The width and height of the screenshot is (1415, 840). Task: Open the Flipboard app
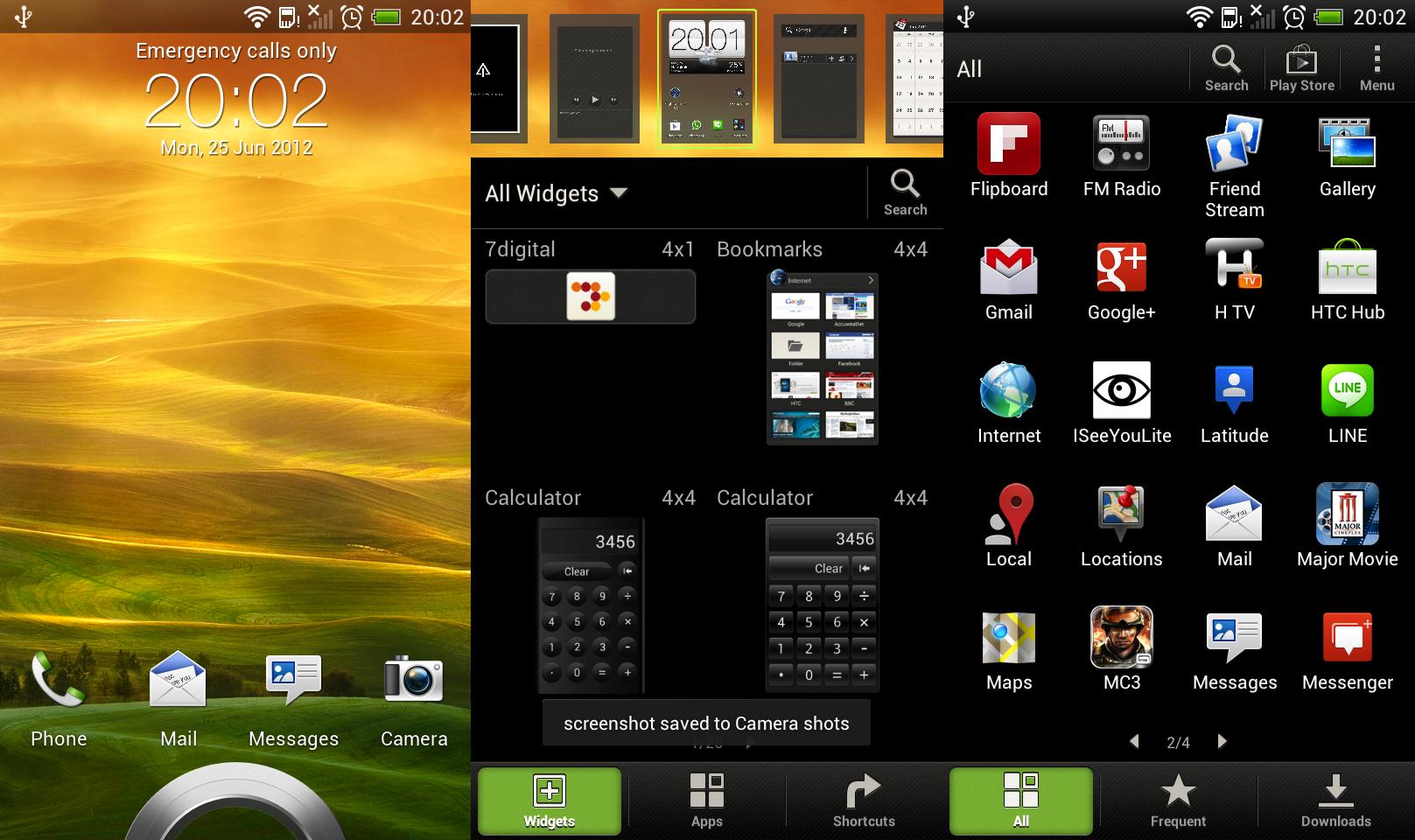[1009, 155]
